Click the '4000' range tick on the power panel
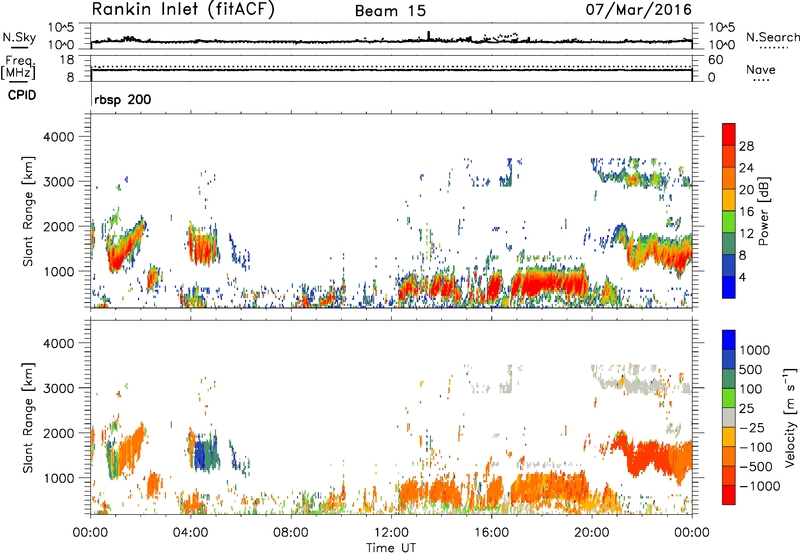Image resolution: width=800 pixels, height=554 pixels. point(58,137)
